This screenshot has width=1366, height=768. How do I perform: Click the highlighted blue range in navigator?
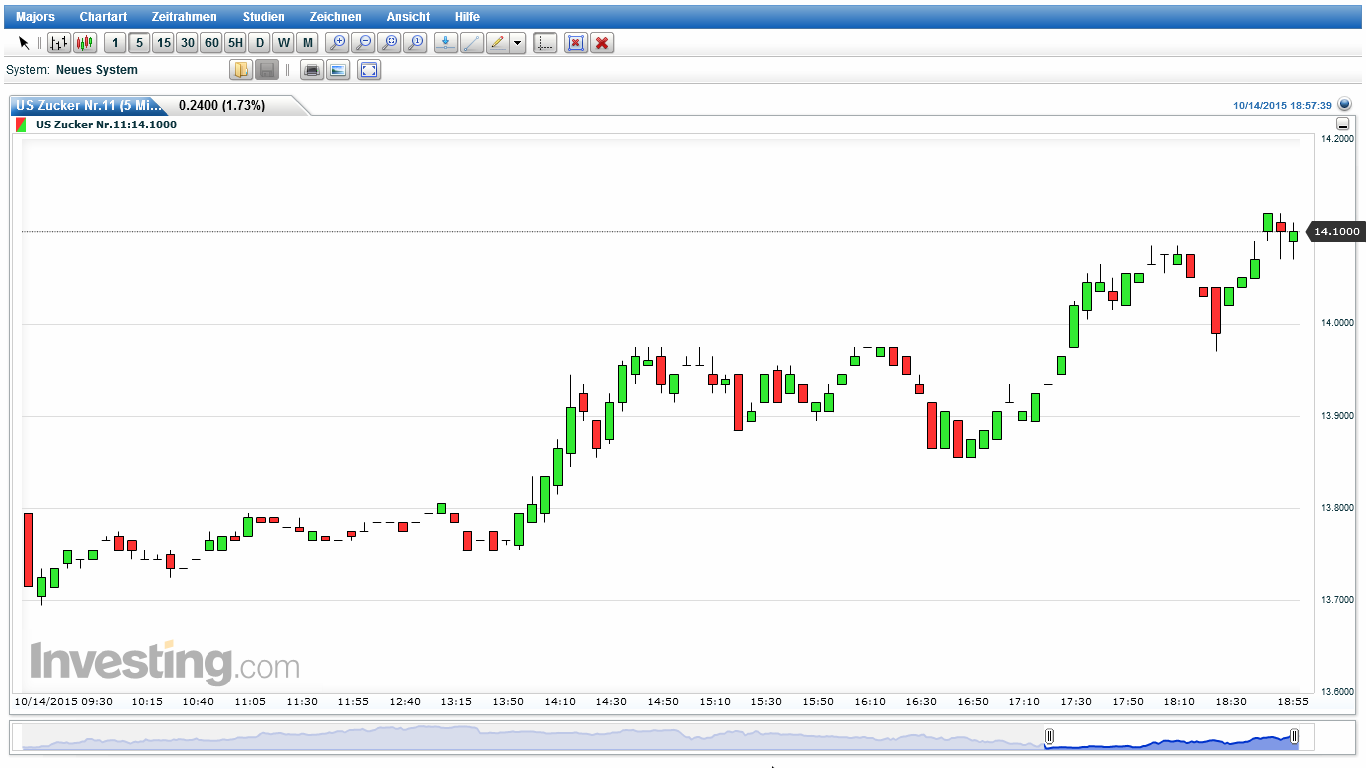click(1172, 737)
